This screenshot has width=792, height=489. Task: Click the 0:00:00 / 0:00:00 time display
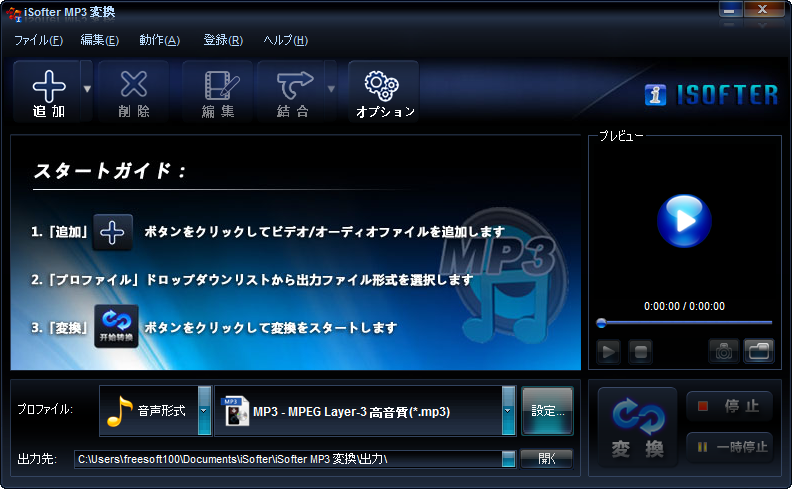[x=684, y=306]
